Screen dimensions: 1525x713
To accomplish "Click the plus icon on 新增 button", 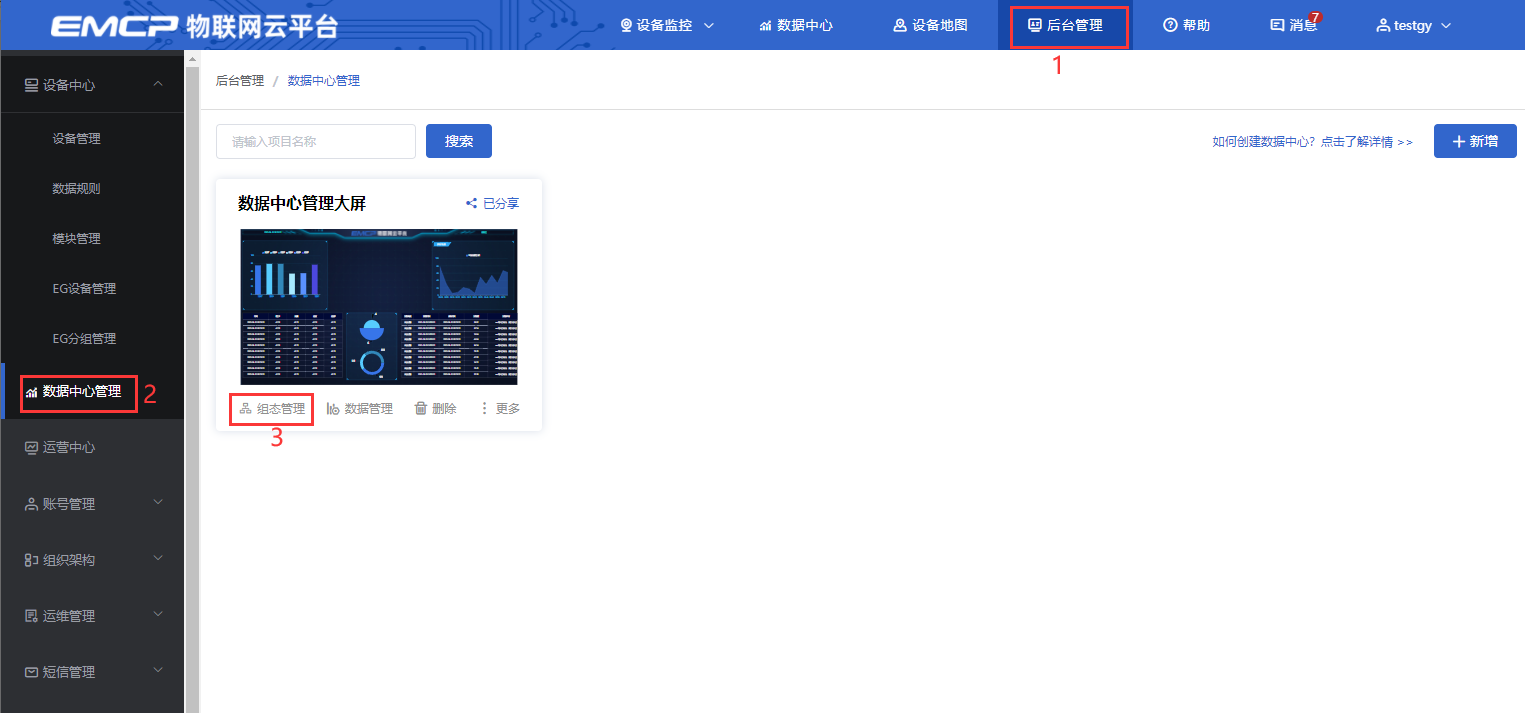I will coord(1459,141).
